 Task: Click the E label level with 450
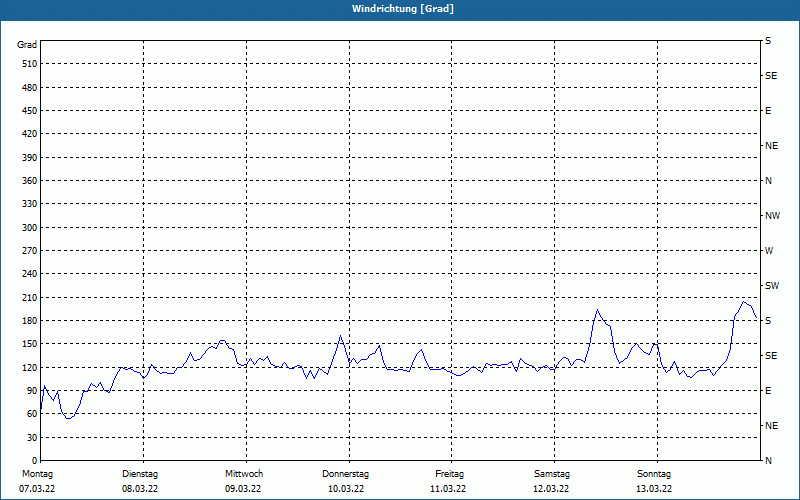pyautogui.click(x=768, y=111)
